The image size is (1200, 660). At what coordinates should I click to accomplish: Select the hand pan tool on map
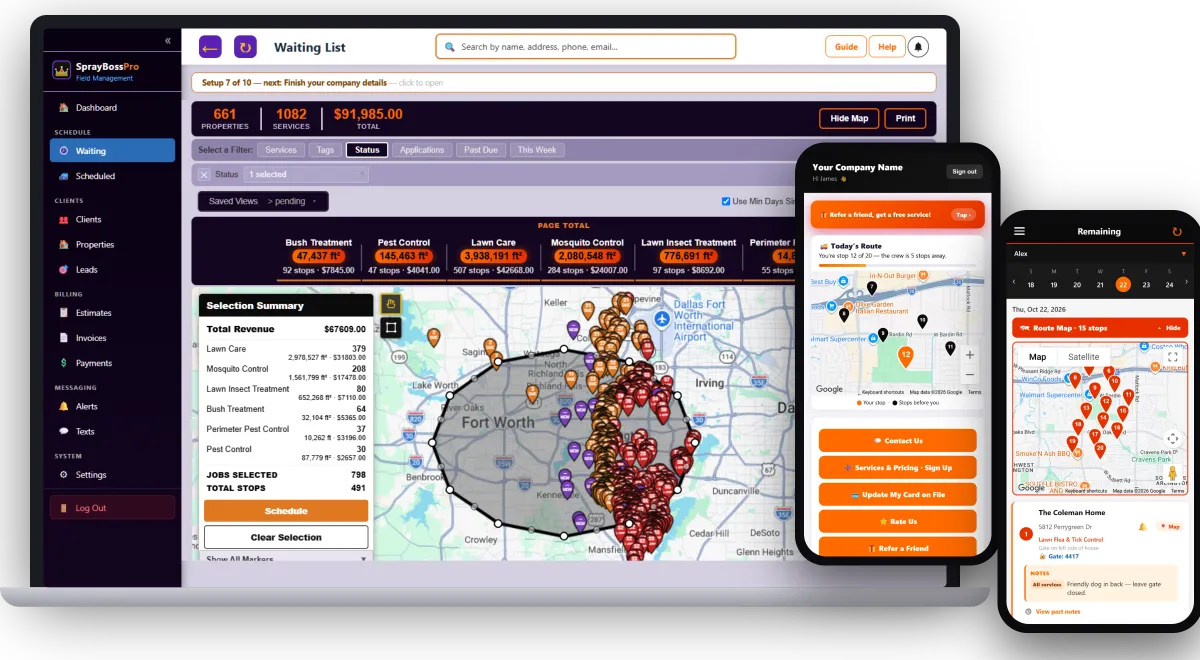(390, 304)
